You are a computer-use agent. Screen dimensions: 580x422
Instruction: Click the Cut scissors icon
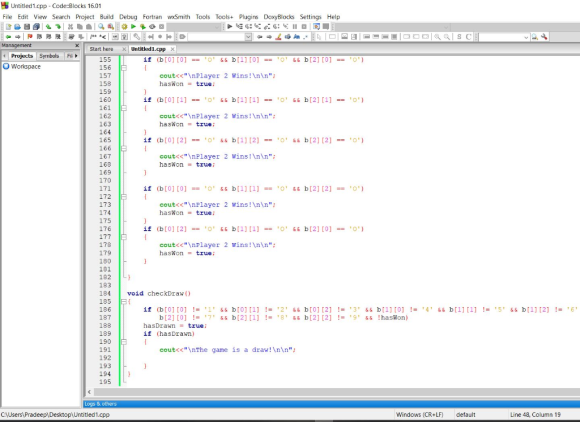click(70, 27)
